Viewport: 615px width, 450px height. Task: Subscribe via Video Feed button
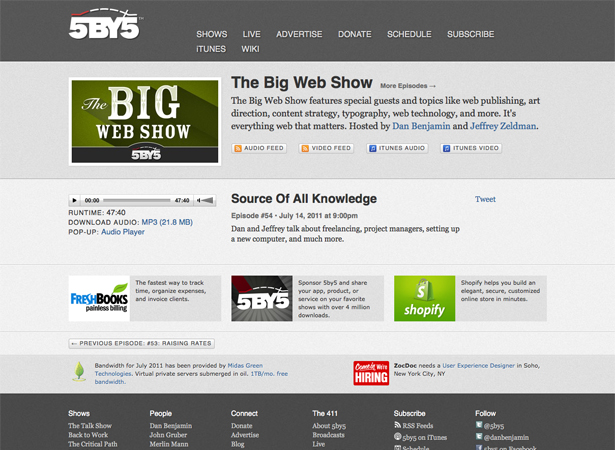[x=326, y=148]
